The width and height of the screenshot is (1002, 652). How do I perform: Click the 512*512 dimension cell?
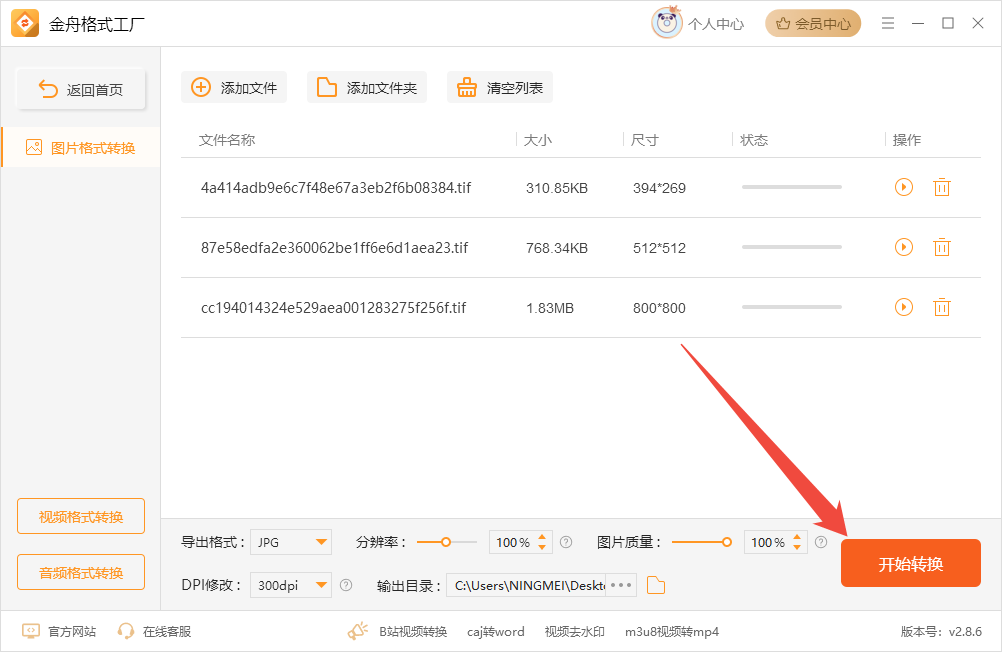tap(659, 248)
